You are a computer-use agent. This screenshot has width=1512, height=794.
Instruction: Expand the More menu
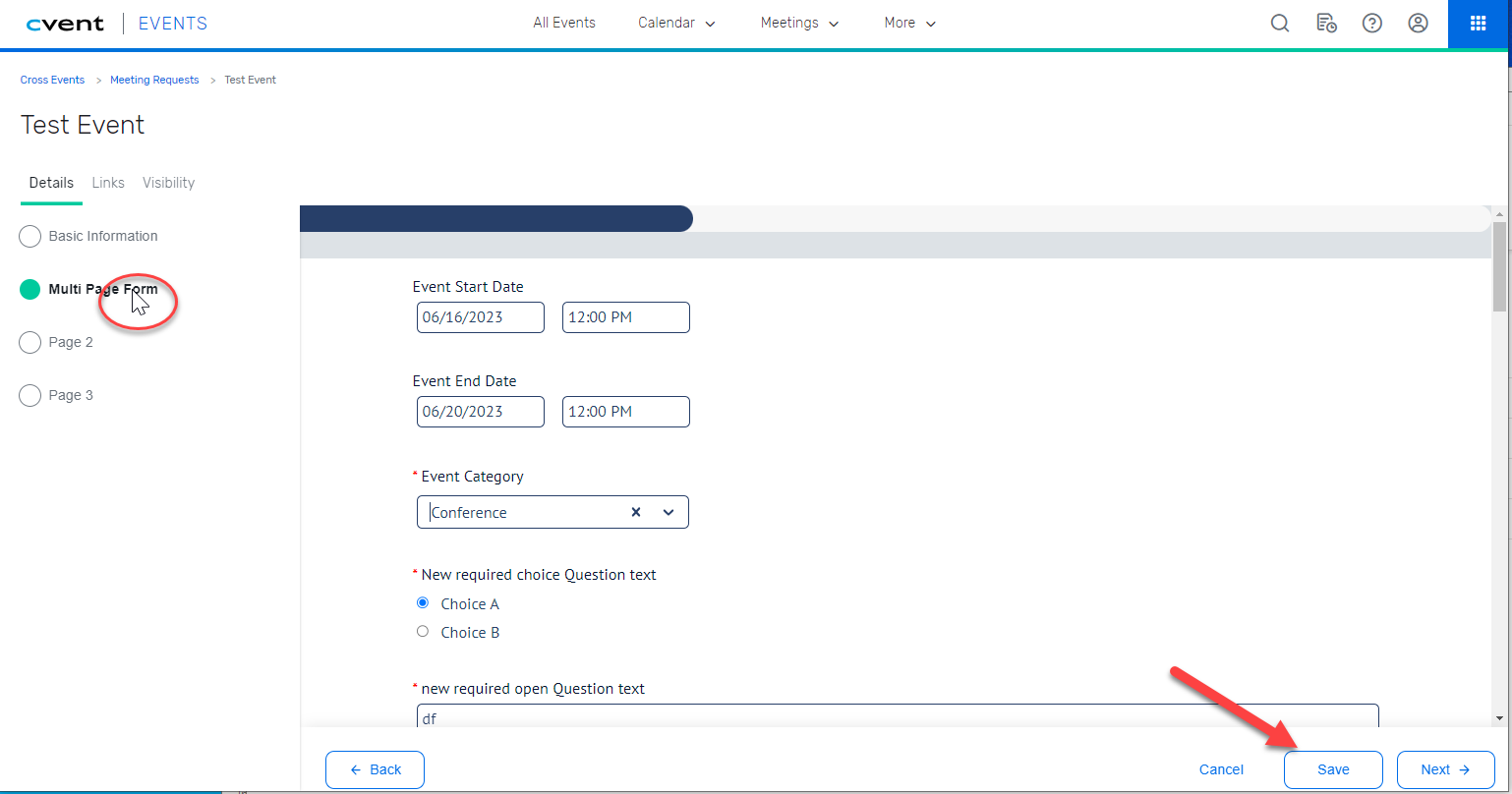(909, 23)
